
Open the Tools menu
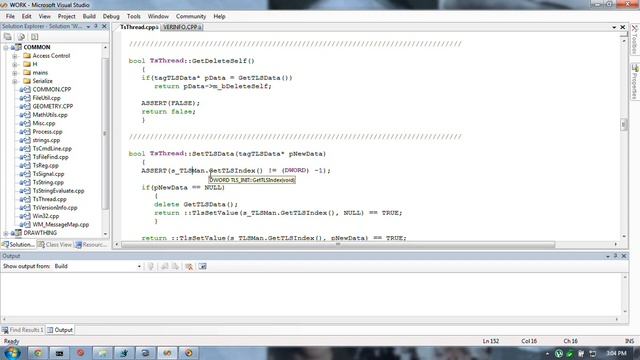[133, 16]
